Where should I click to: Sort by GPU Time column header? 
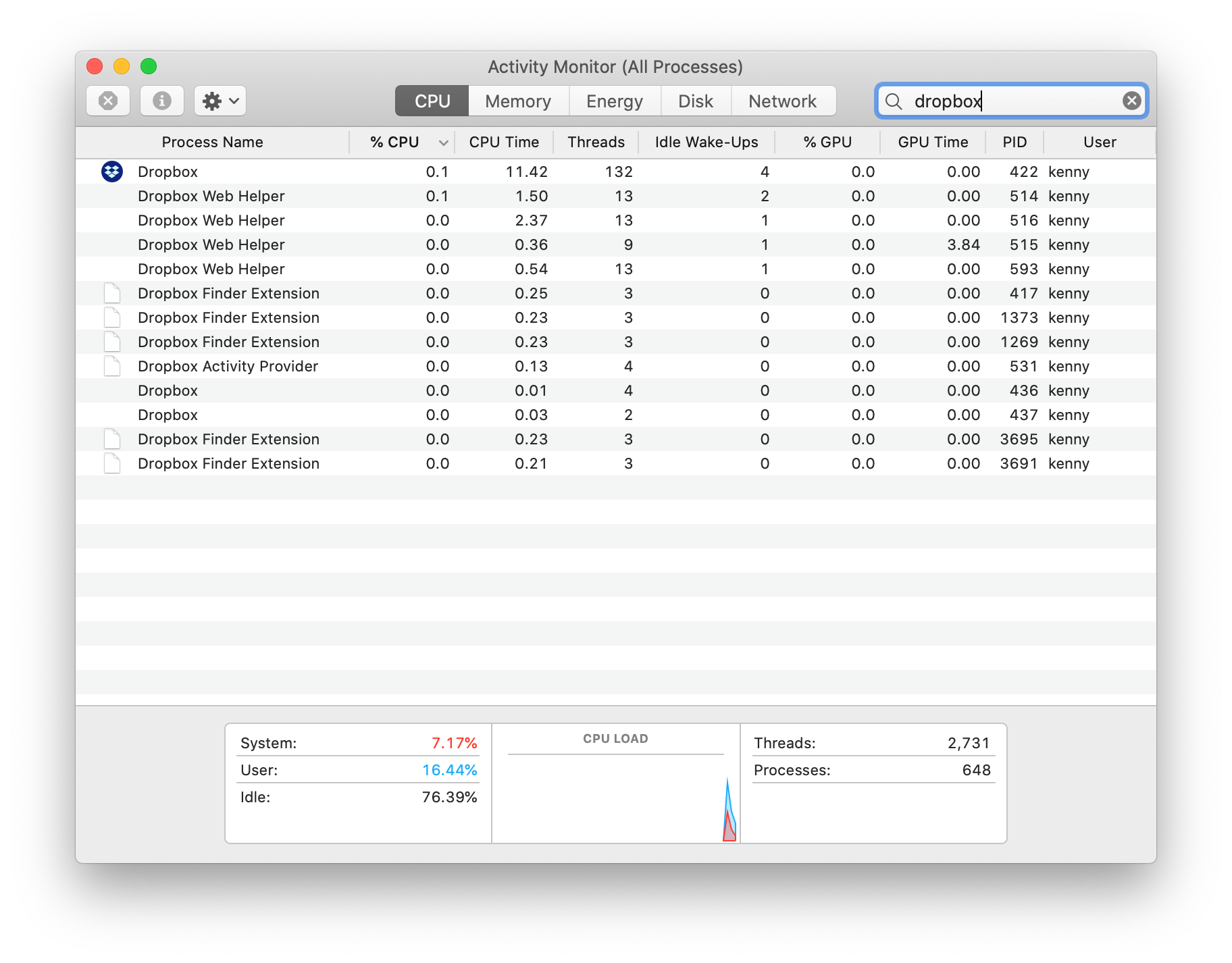933,142
